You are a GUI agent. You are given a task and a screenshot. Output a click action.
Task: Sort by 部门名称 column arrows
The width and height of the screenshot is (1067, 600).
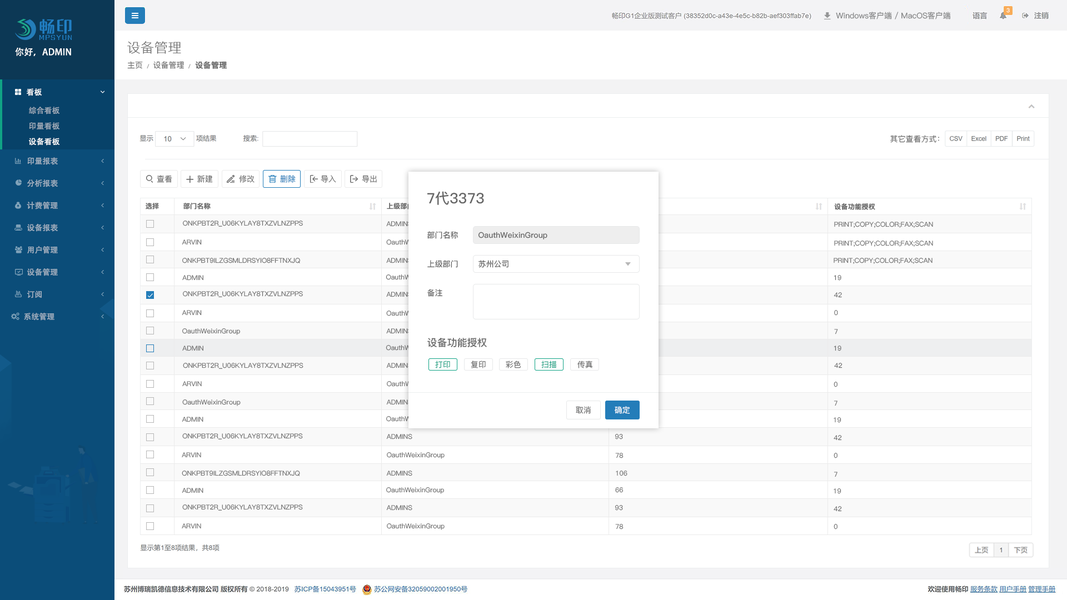pyautogui.click(x=372, y=206)
